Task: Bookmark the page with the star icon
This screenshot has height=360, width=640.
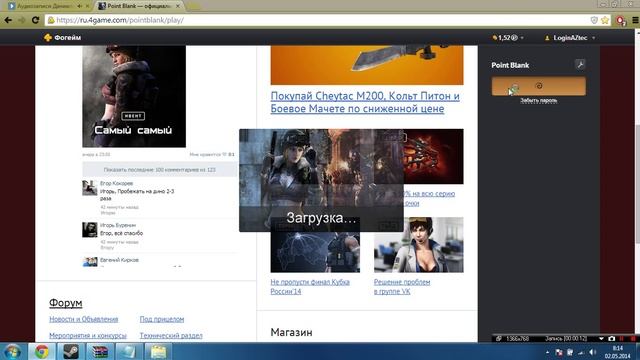Action: [x=605, y=20]
